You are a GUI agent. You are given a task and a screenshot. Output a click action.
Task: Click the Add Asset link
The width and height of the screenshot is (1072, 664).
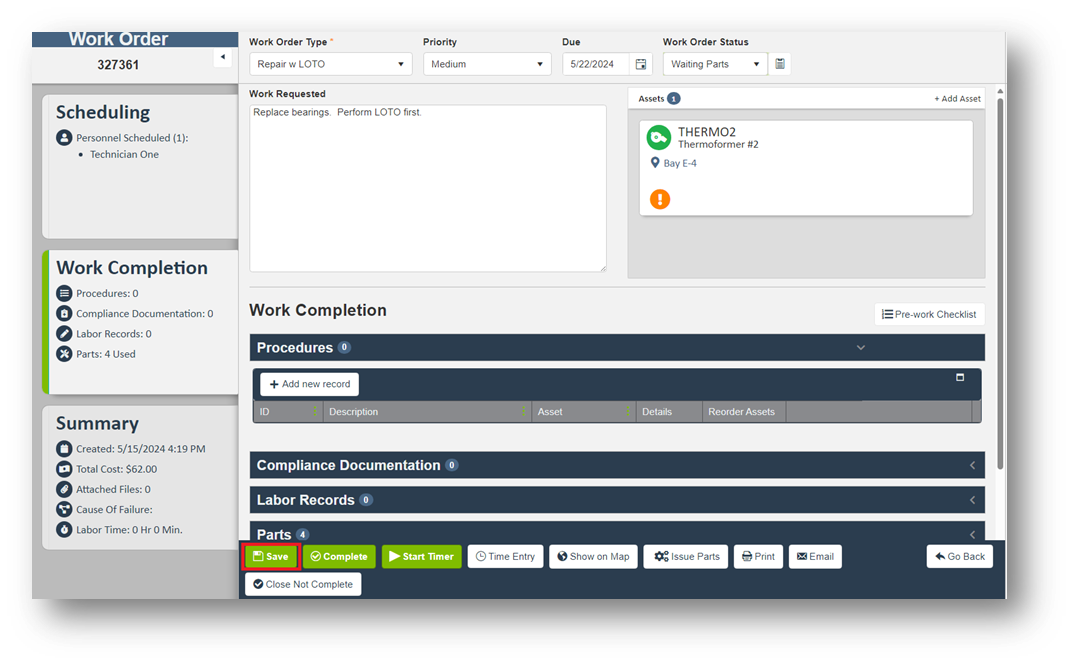point(957,99)
